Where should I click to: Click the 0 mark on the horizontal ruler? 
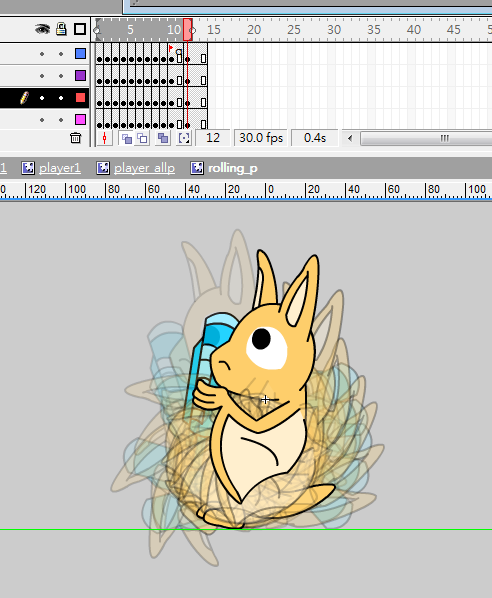point(270,189)
